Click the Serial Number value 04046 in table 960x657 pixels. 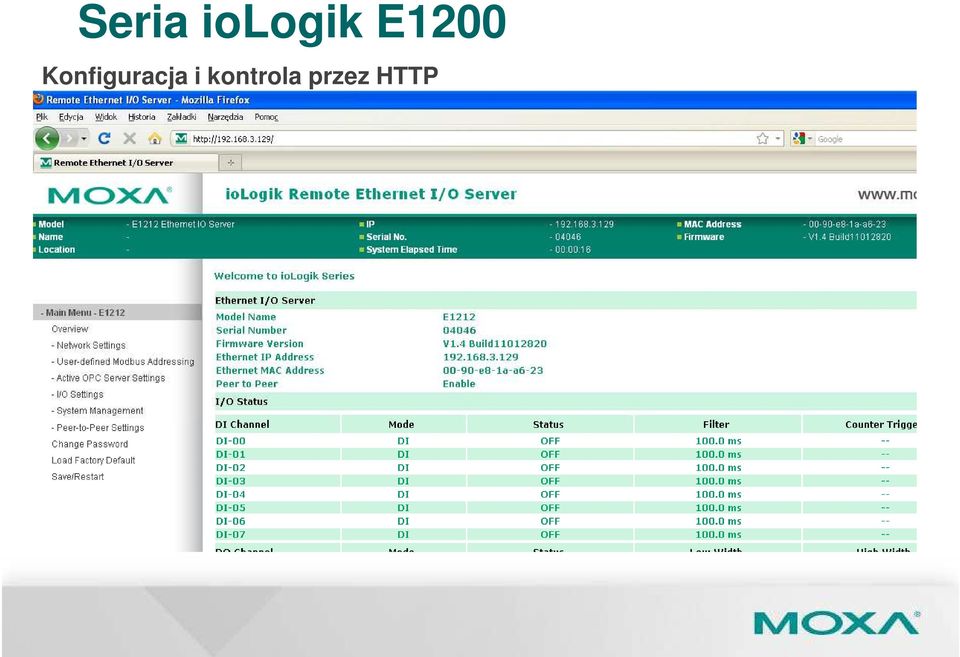click(459, 330)
